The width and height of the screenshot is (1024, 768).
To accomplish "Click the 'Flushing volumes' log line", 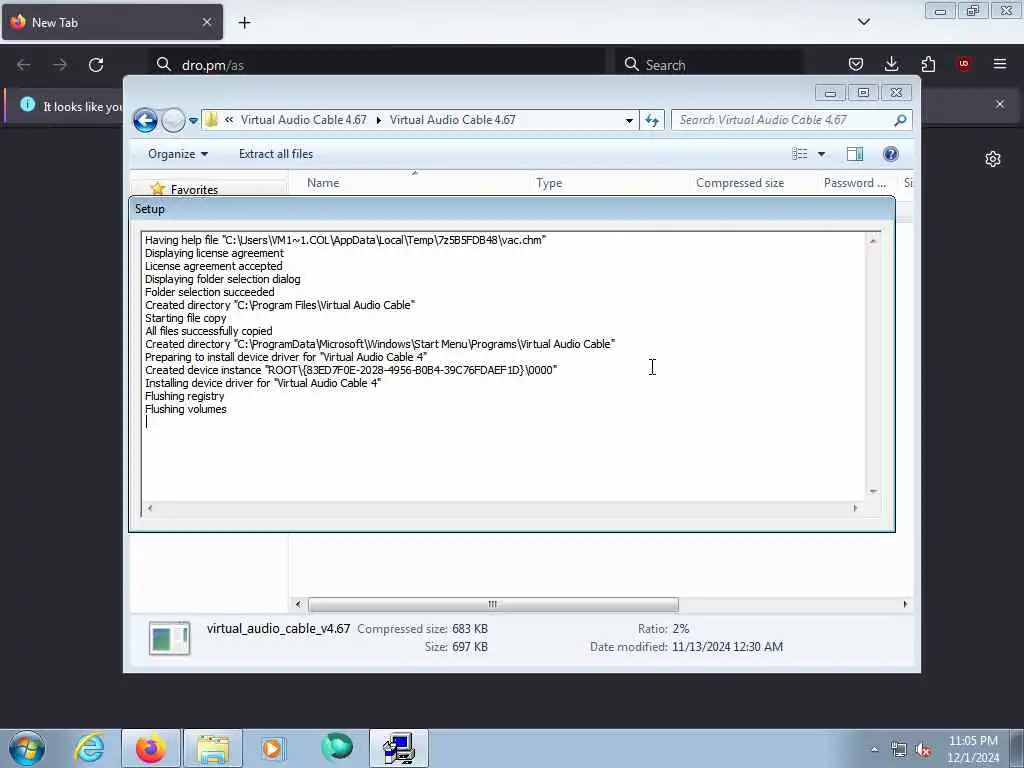I will pos(185,409).
